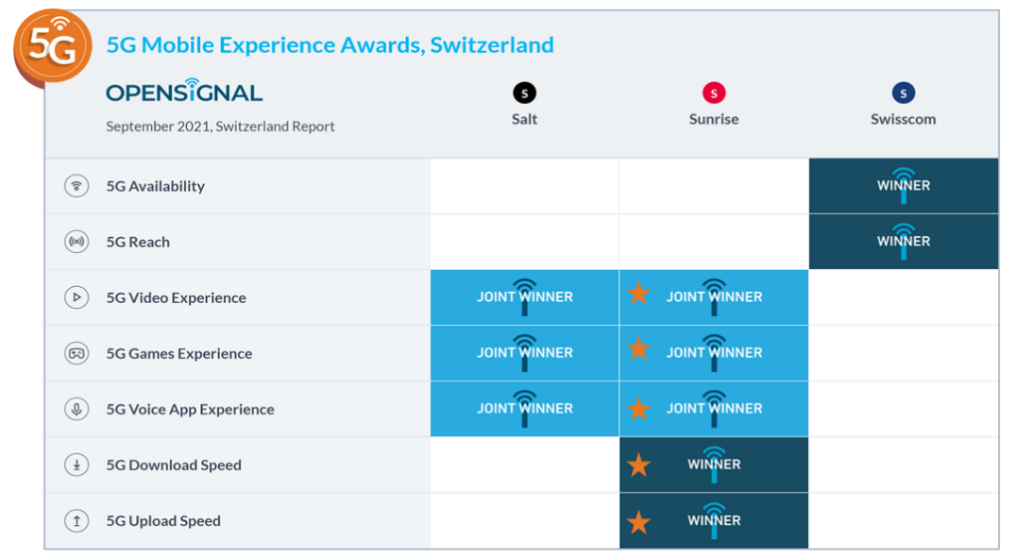Click the black Salt operator logo
Image resolution: width=1017 pixels, height=557 pixels.
[524, 93]
